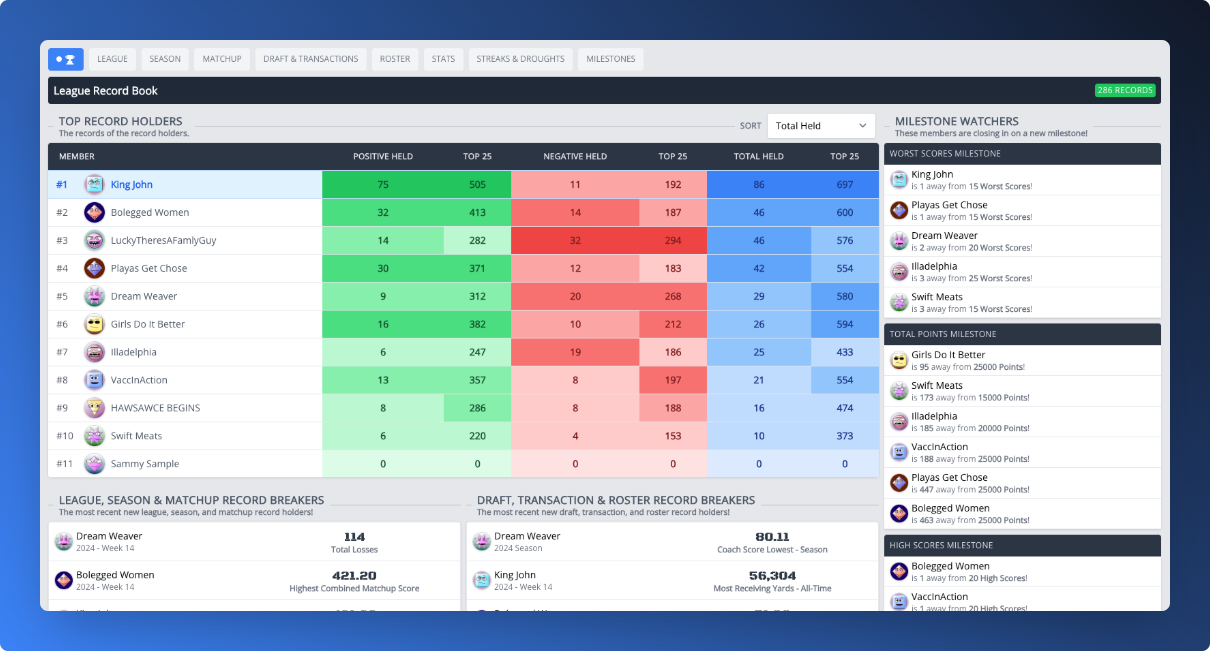Click LuckyTheresAFamlyGuy's avatar icon
The height and width of the screenshot is (651, 1210).
point(94,240)
